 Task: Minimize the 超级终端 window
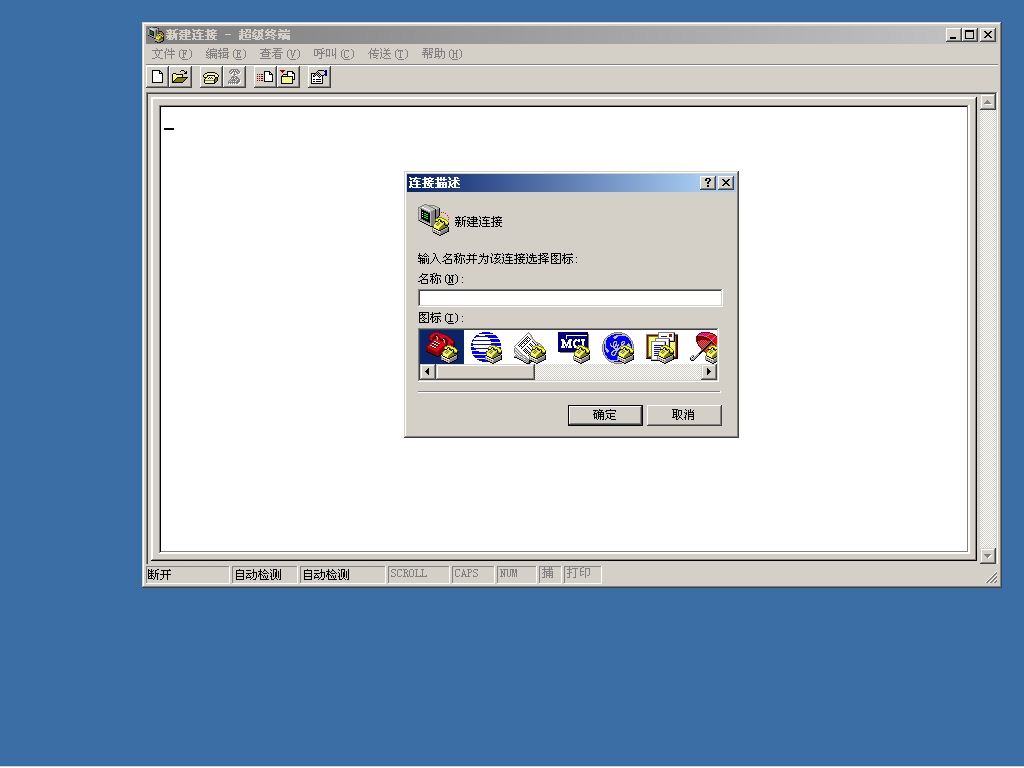[954, 35]
